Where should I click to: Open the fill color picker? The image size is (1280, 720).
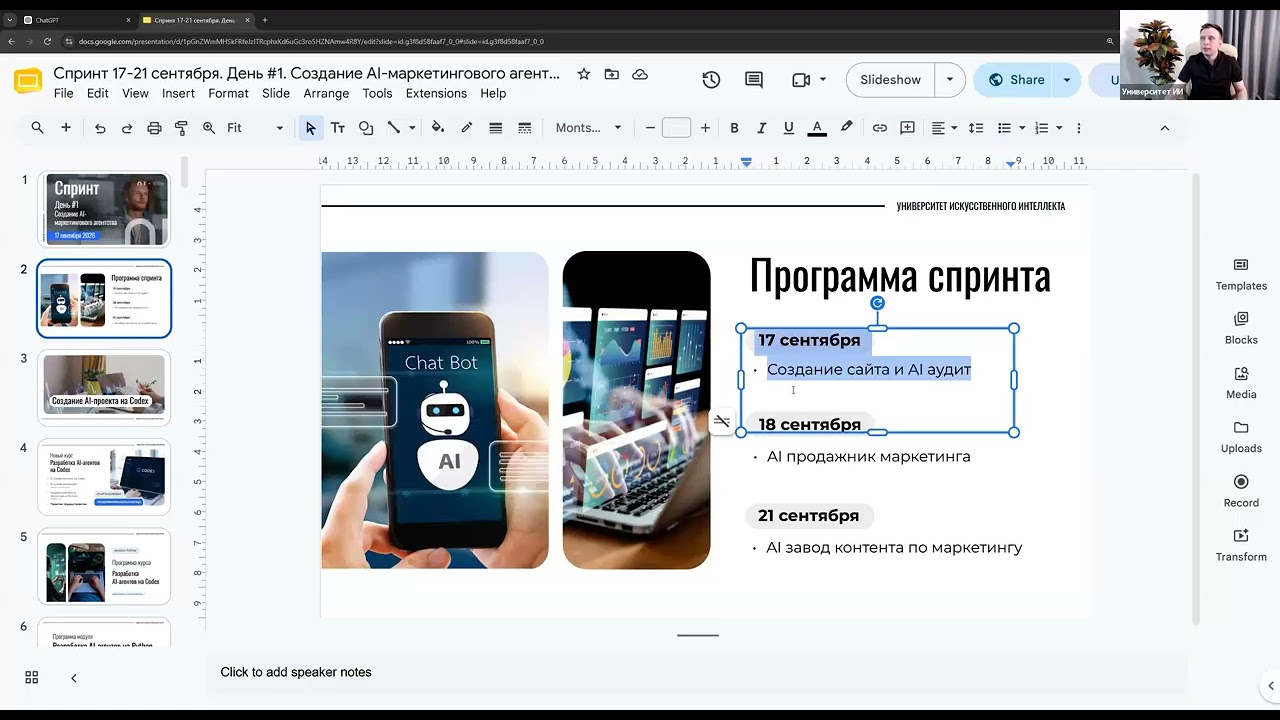(438, 128)
